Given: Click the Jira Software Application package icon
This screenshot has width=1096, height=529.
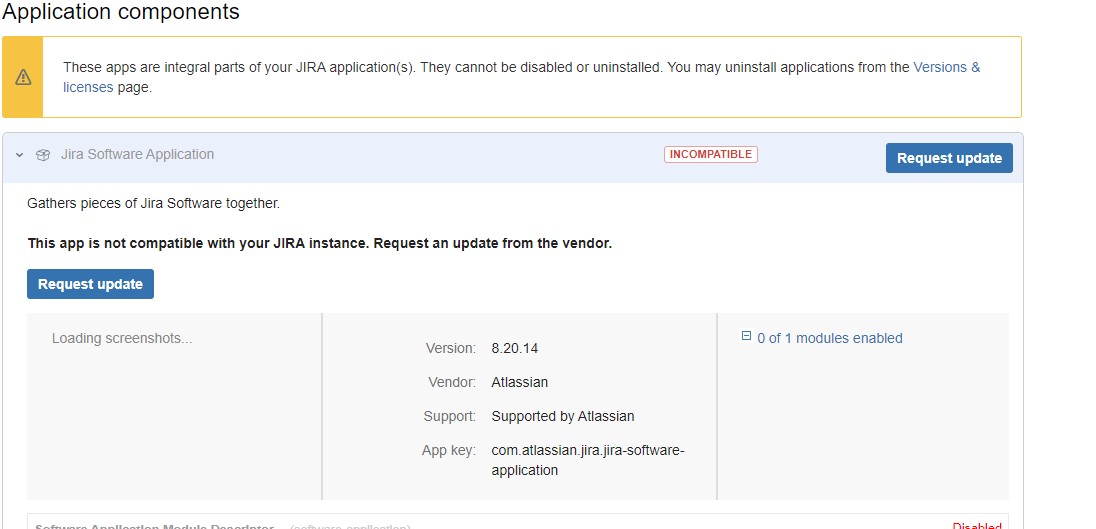Looking at the screenshot, I should pyautogui.click(x=43, y=155).
